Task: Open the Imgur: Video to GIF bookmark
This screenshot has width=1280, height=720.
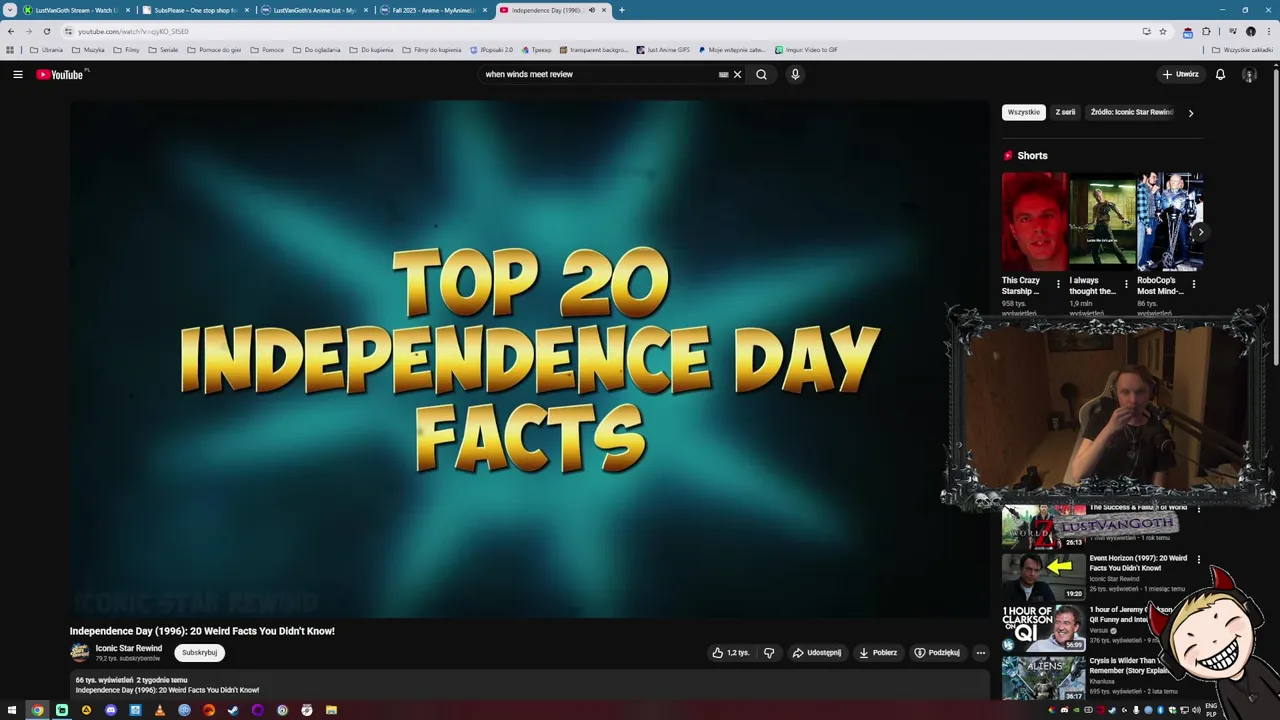Action: 806,49
